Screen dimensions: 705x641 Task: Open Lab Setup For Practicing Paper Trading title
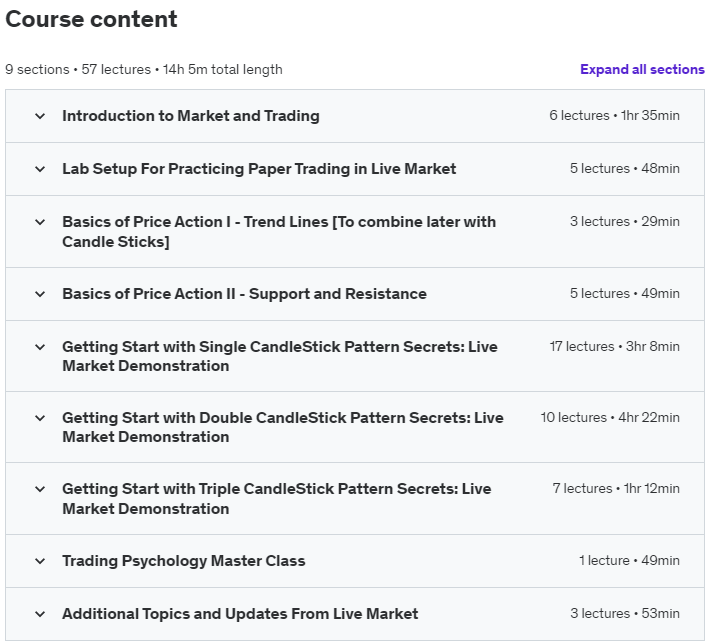[x=259, y=169]
